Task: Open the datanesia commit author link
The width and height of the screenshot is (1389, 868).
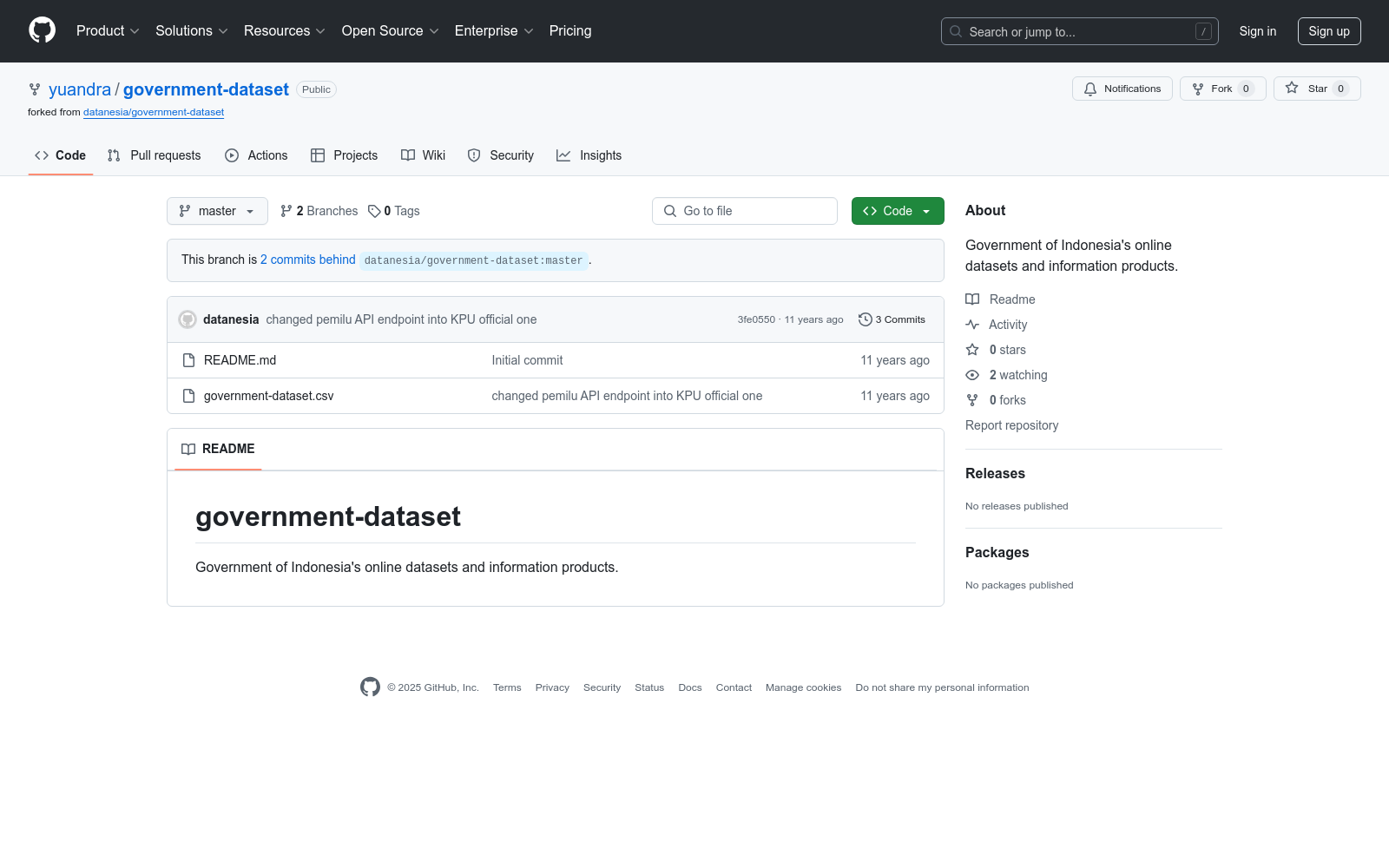Action: 231,319
